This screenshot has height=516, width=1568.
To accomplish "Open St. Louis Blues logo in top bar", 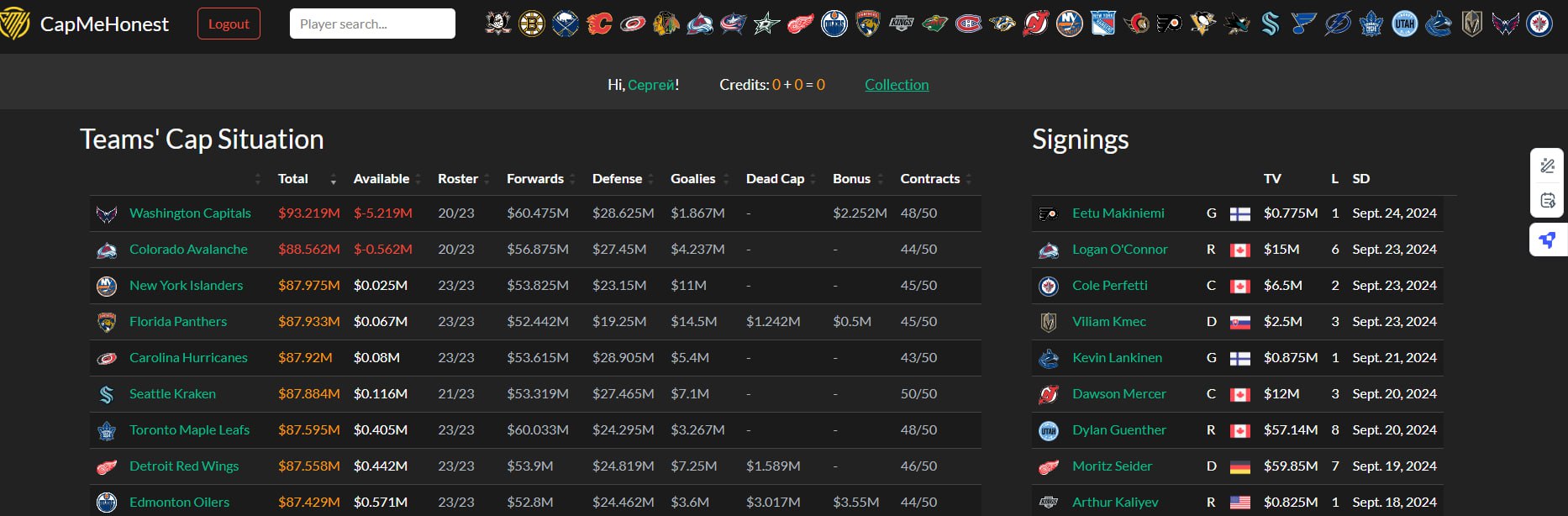I will point(1305,24).
